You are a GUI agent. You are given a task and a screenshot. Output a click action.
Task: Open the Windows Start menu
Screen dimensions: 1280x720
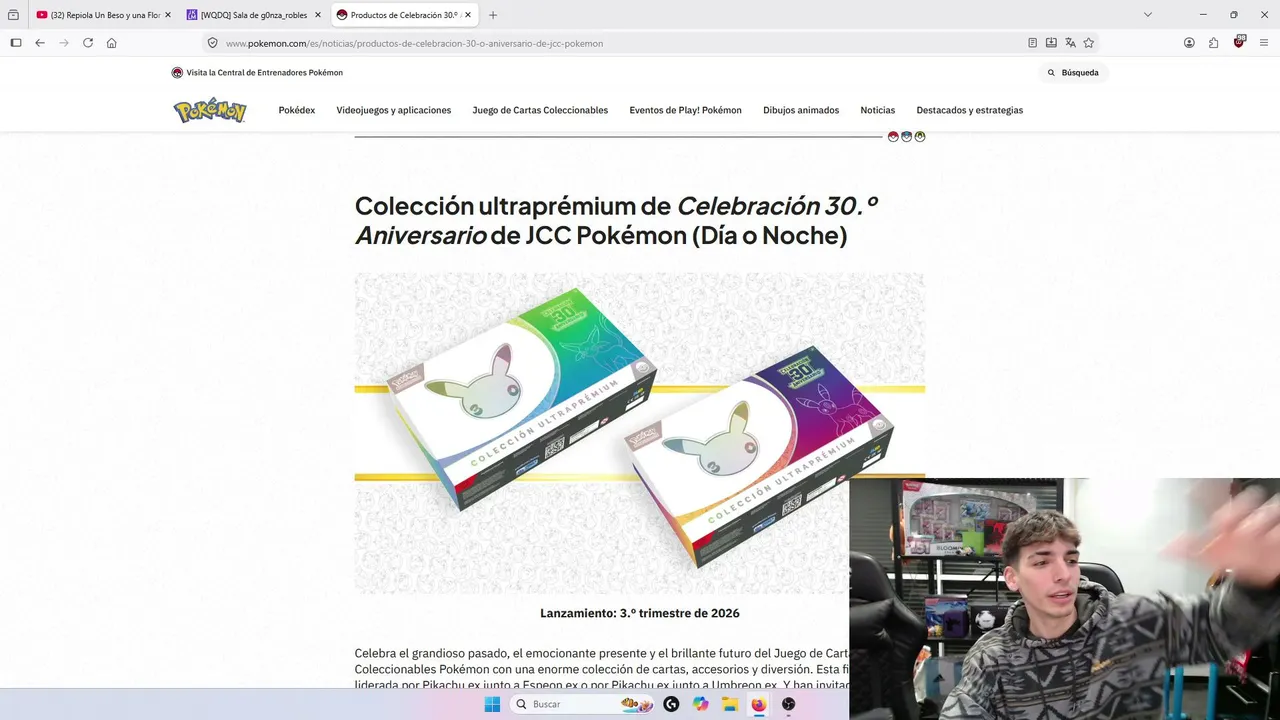[x=492, y=704]
